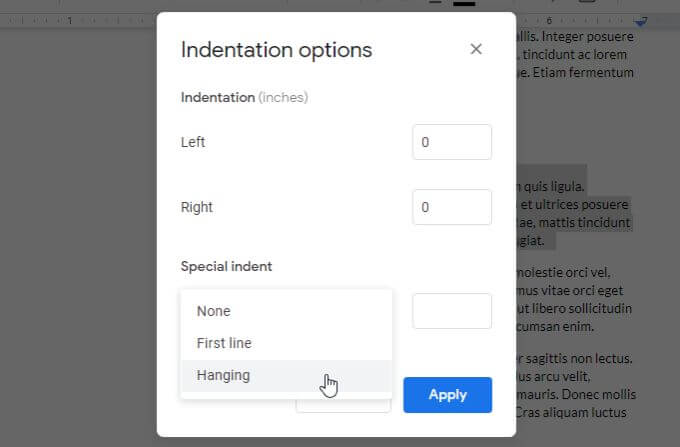Click the Left indentation input field
The width and height of the screenshot is (680, 447).
tap(451, 142)
